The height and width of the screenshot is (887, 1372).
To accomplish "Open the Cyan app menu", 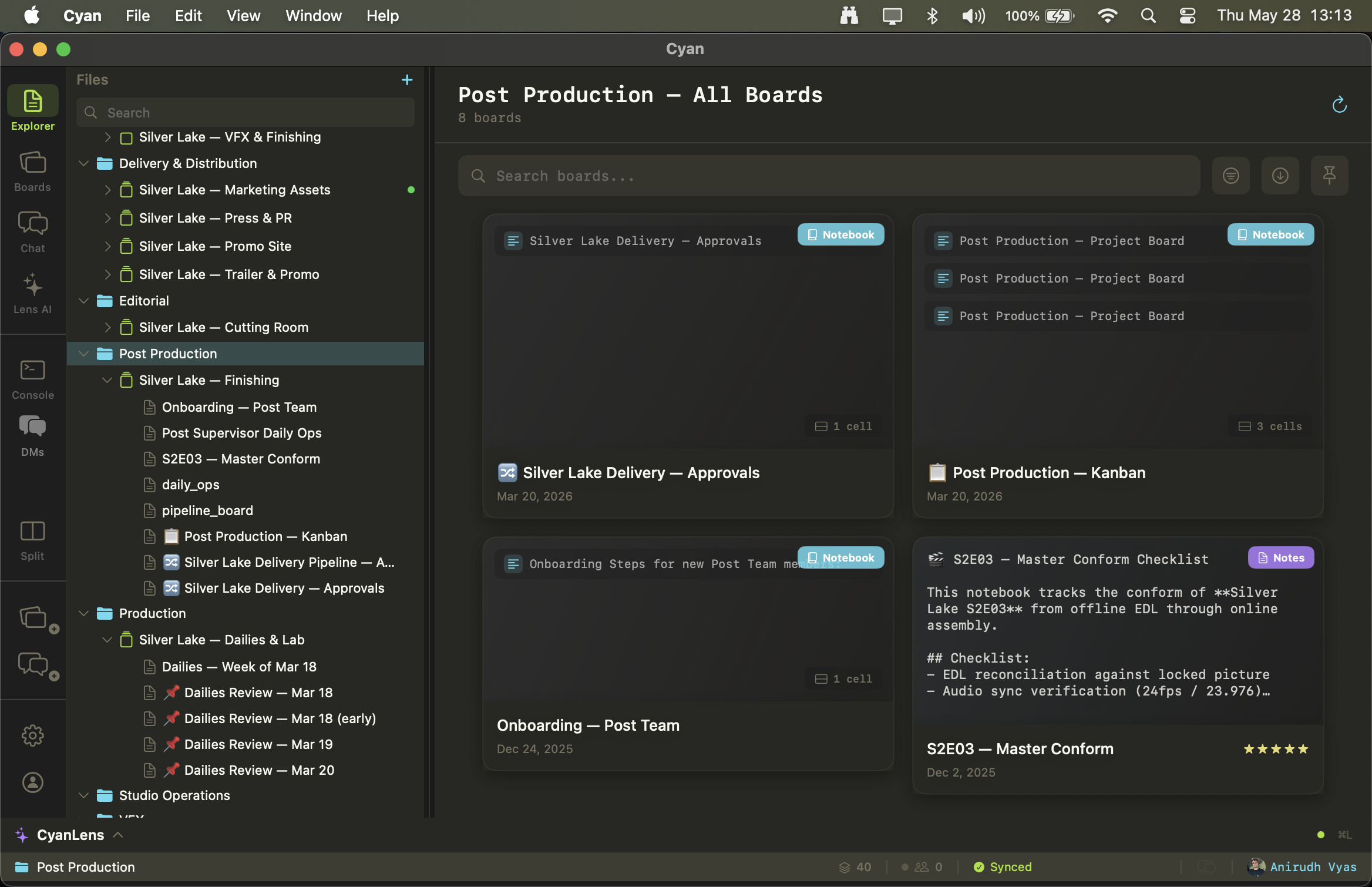I will coord(82,16).
